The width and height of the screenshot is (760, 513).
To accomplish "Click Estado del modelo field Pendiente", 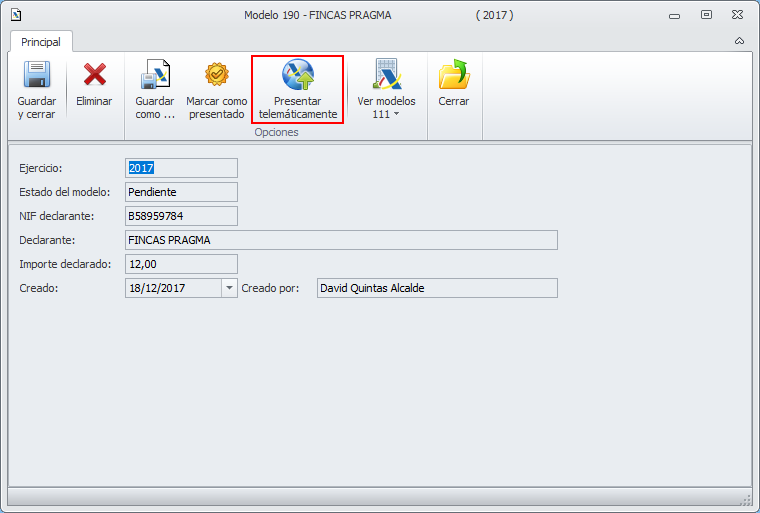I will point(181,192).
